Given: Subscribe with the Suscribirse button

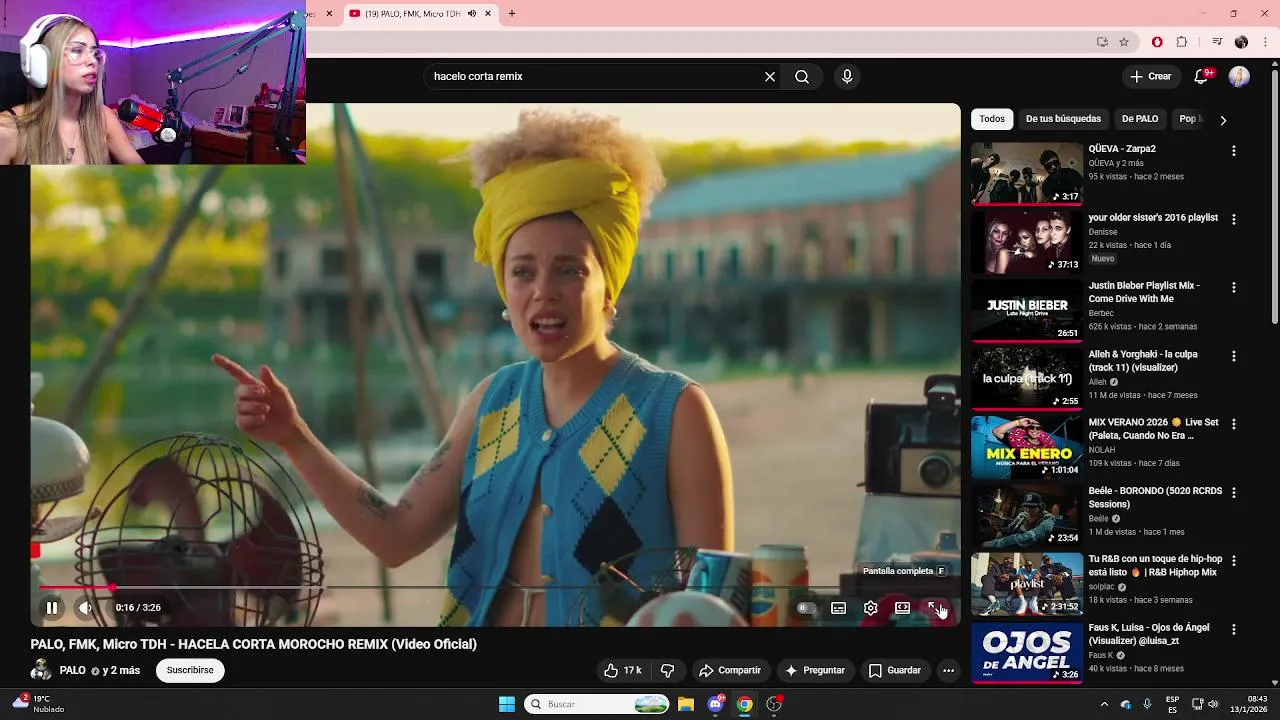Looking at the screenshot, I should click(190, 670).
